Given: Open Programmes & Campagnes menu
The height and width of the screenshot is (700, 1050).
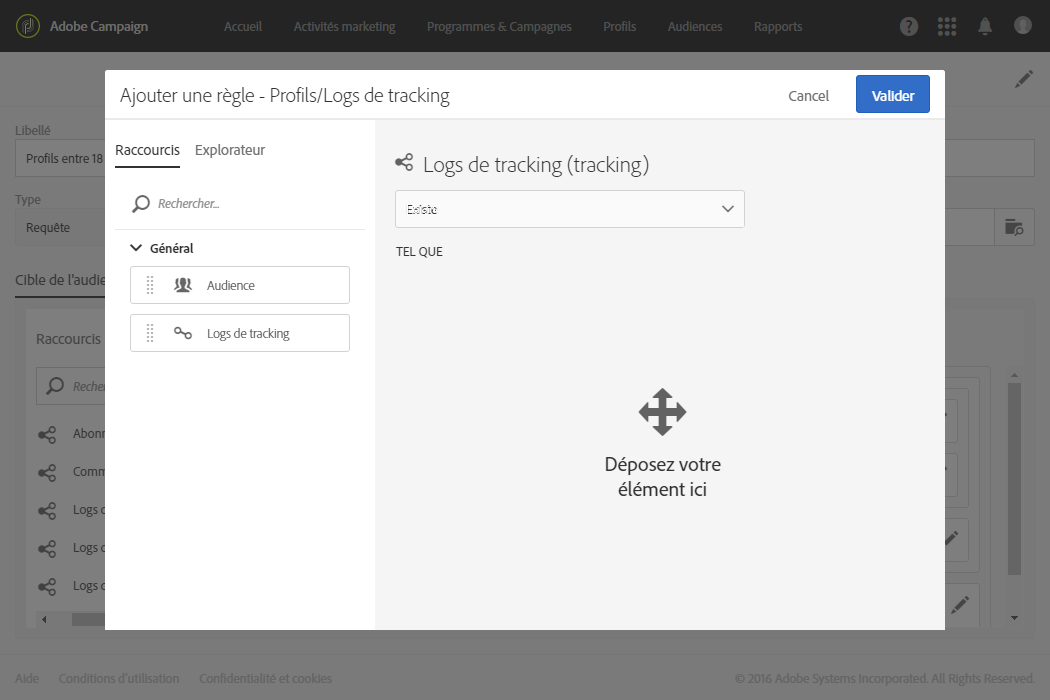Looking at the screenshot, I should click(x=499, y=27).
